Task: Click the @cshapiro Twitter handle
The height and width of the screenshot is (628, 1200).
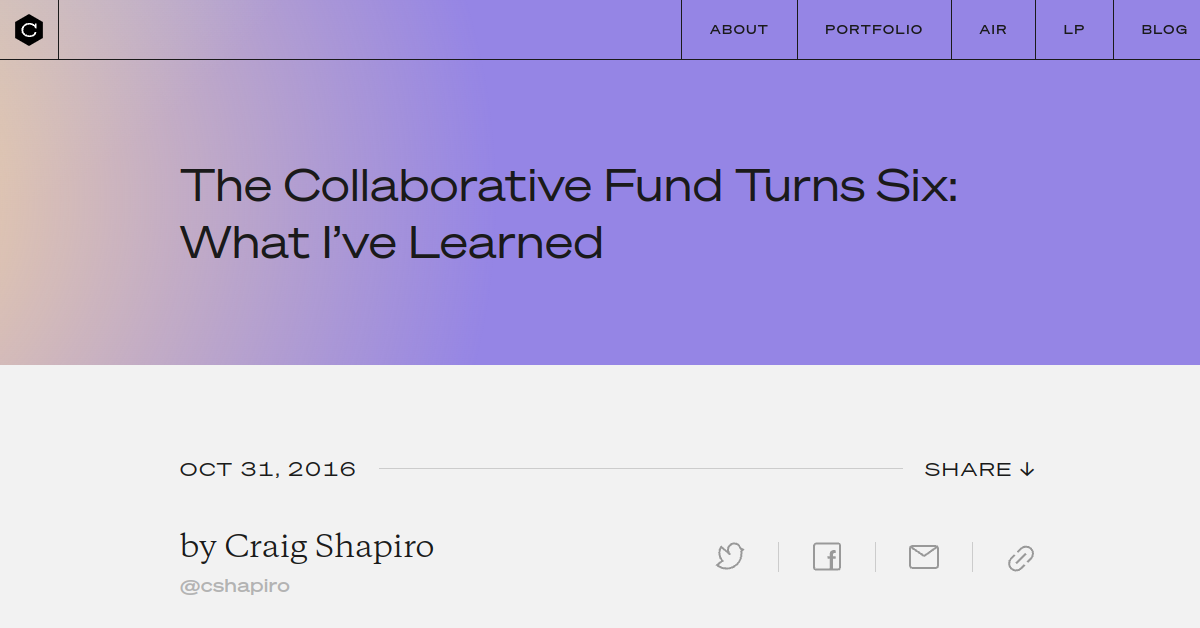Action: coord(234,585)
